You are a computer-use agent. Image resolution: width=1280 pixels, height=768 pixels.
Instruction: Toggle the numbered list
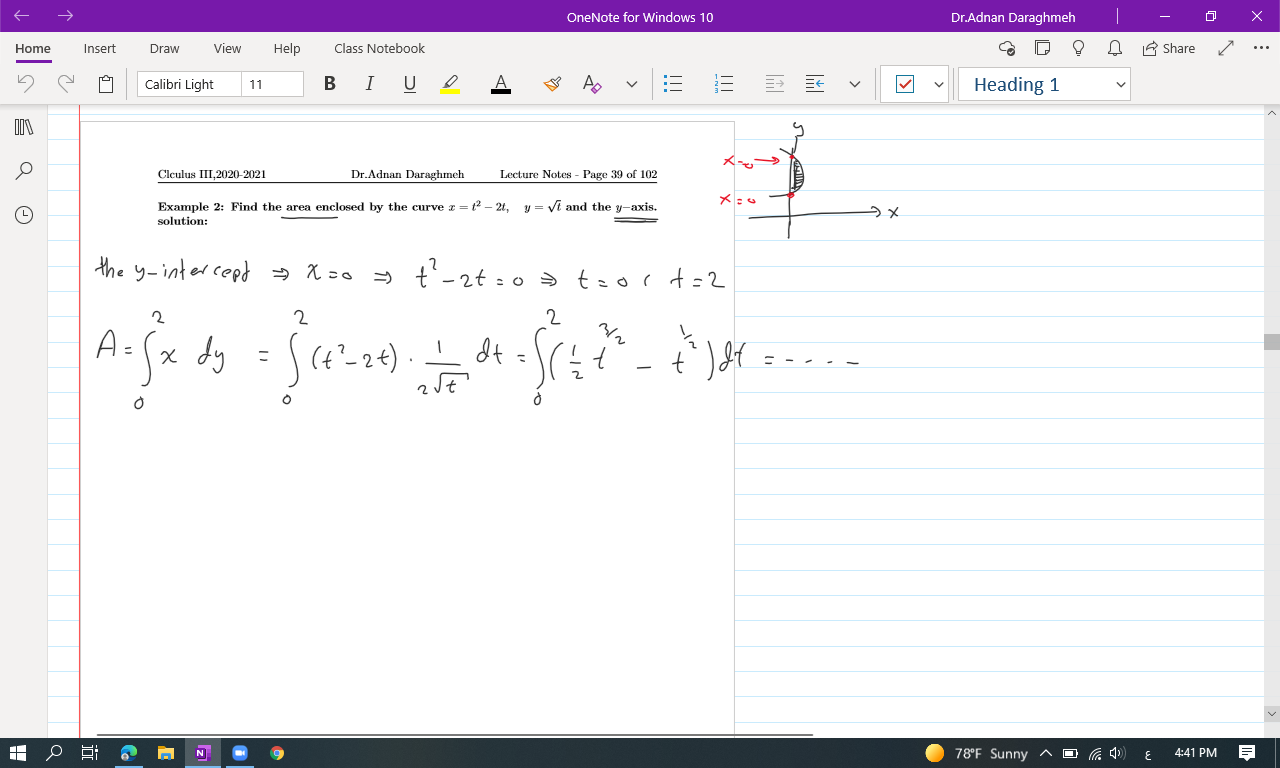(724, 84)
